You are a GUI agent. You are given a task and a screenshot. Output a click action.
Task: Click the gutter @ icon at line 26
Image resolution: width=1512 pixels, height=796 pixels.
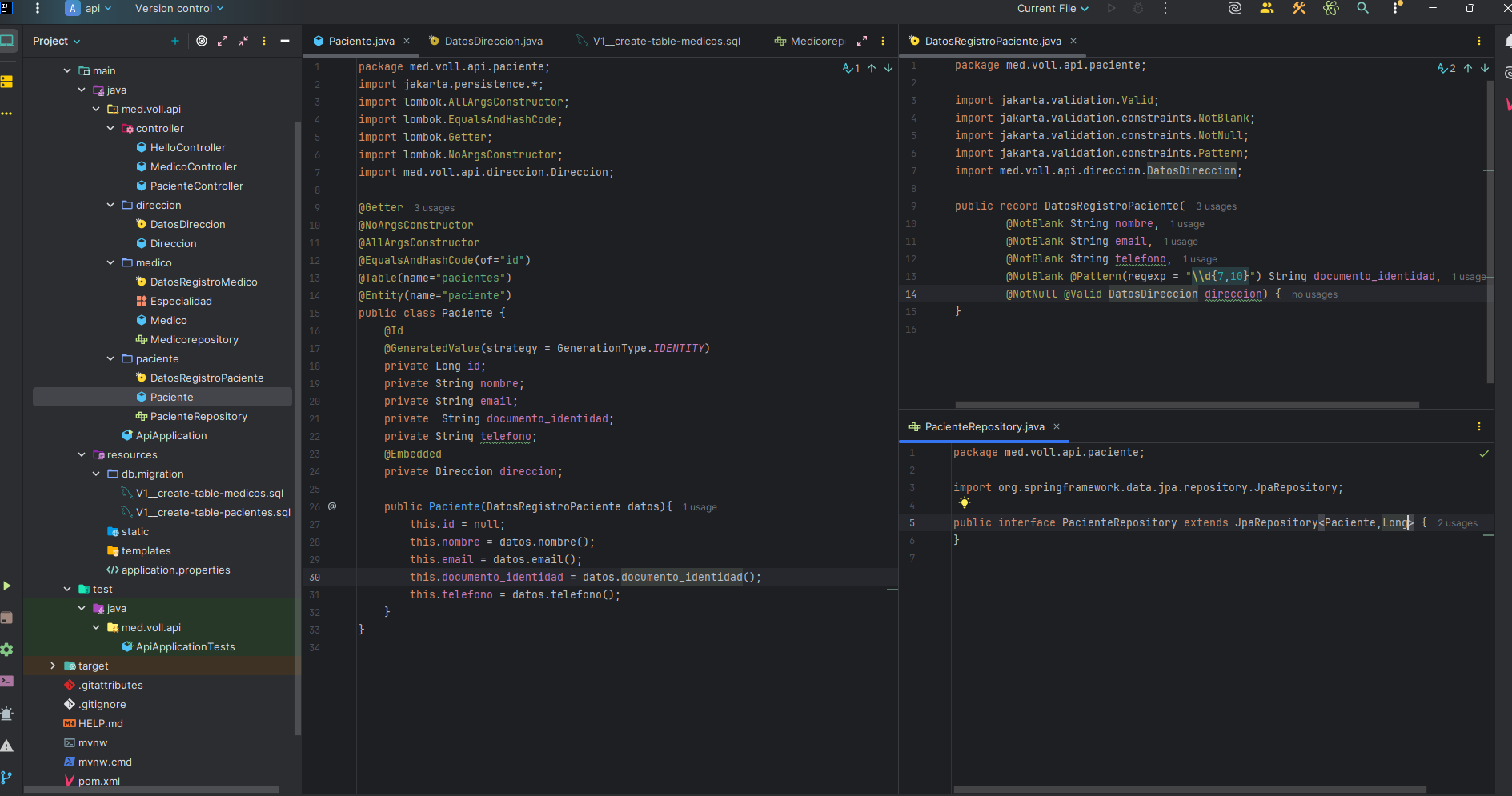click(x=332, y=506)
